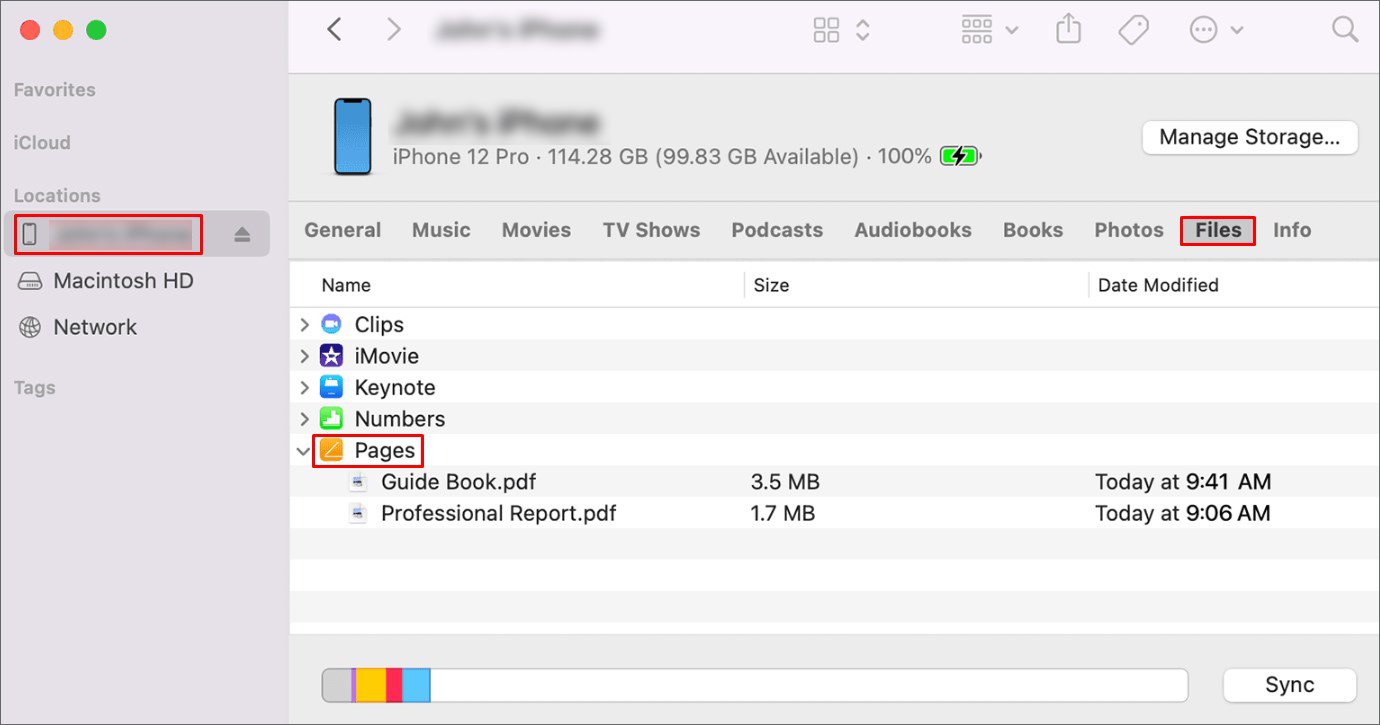The height and width of the screenshot is (725, 1380).
Task: Click the 1.7 MB size value
Action: click(783, 514)
